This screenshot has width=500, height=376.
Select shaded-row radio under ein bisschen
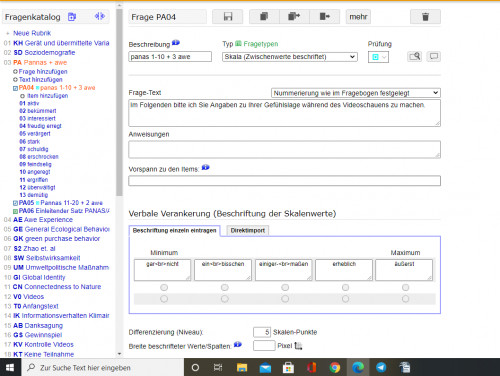pyautogui.click(x=225, y=299)
